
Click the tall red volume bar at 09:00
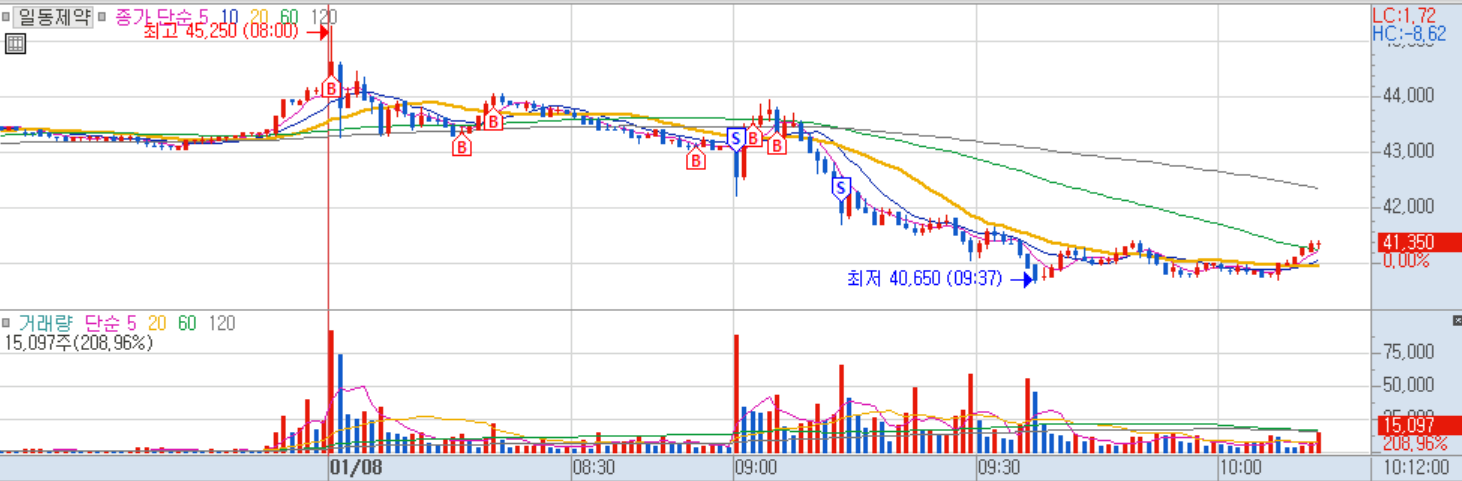[736, 394]
